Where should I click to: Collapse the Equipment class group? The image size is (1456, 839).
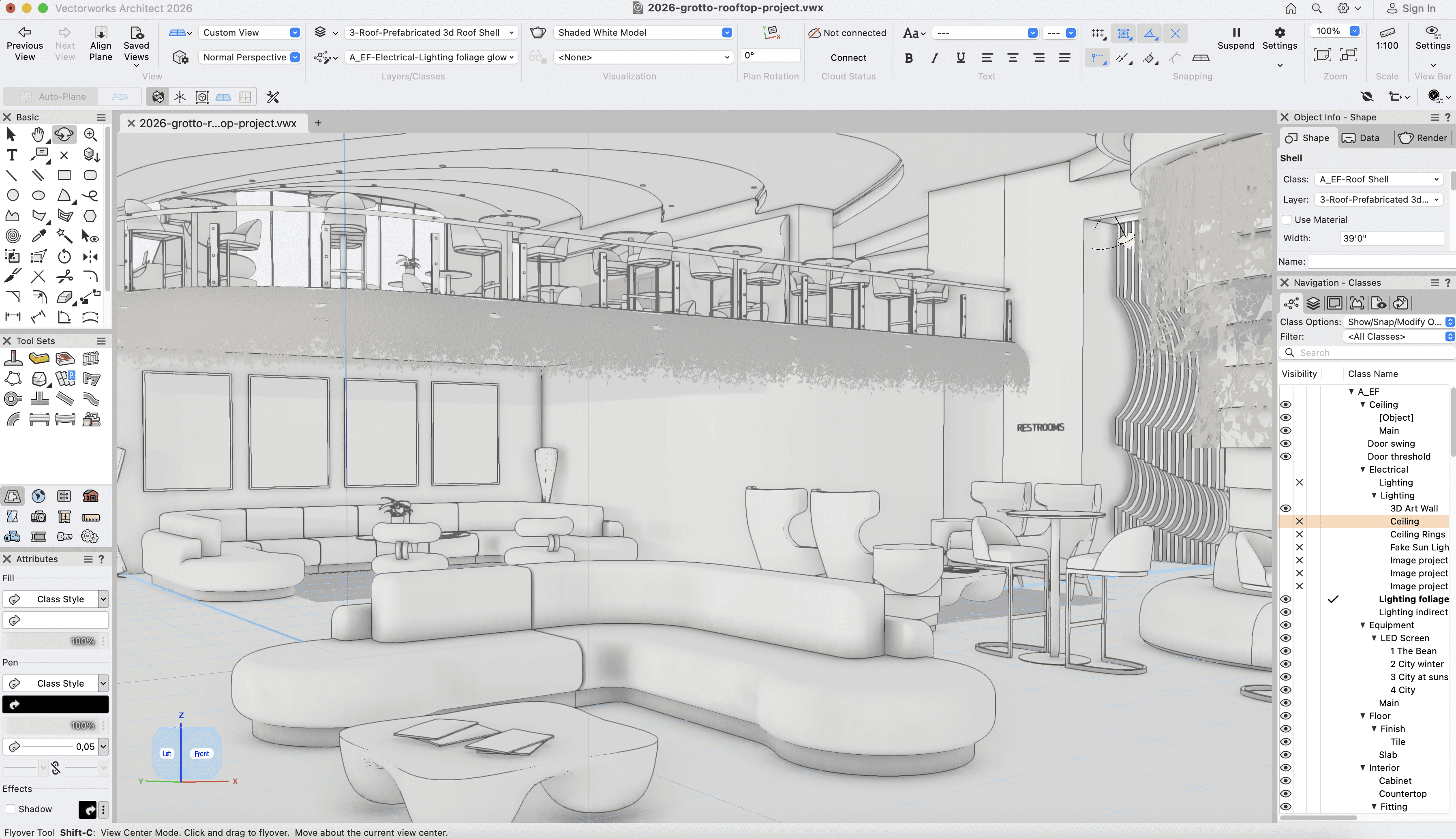(x=1363, y=625)
